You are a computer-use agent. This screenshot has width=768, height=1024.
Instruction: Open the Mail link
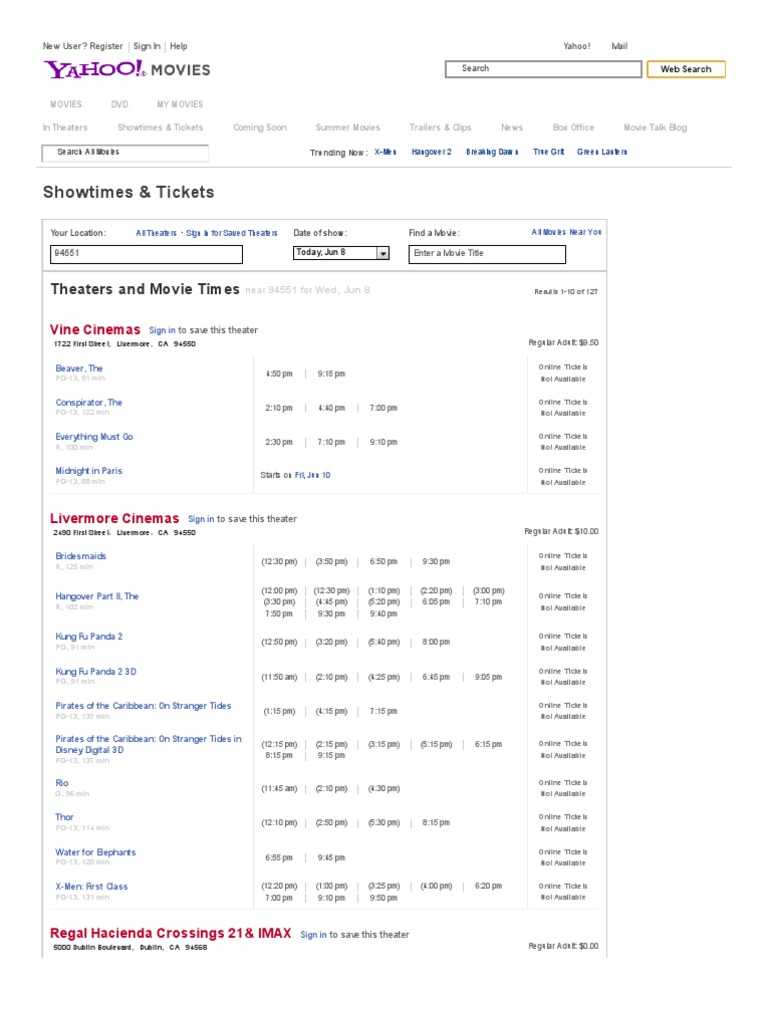pos(619,46)
